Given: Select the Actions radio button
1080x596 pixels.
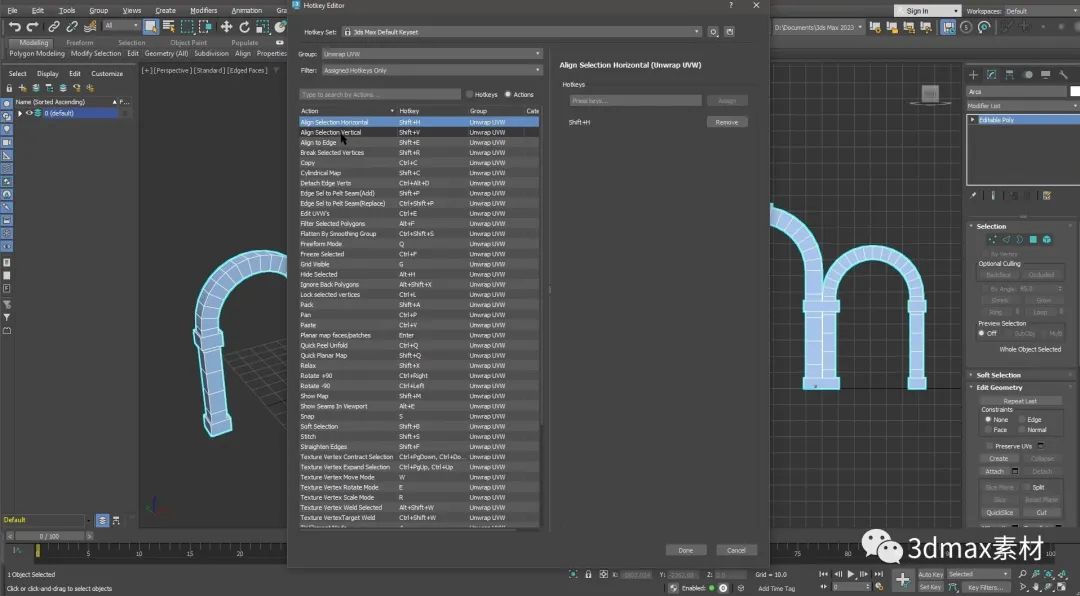Looking at the screenshot, I should point(508,94).
